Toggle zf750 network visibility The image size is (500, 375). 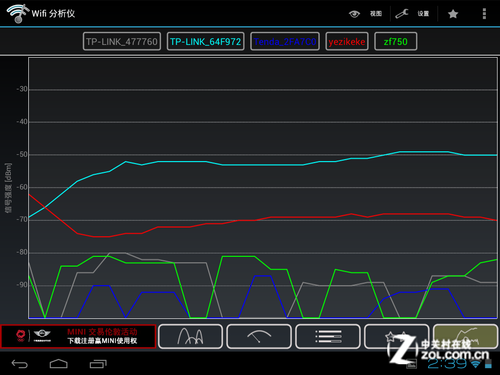[x=395, y=41]
